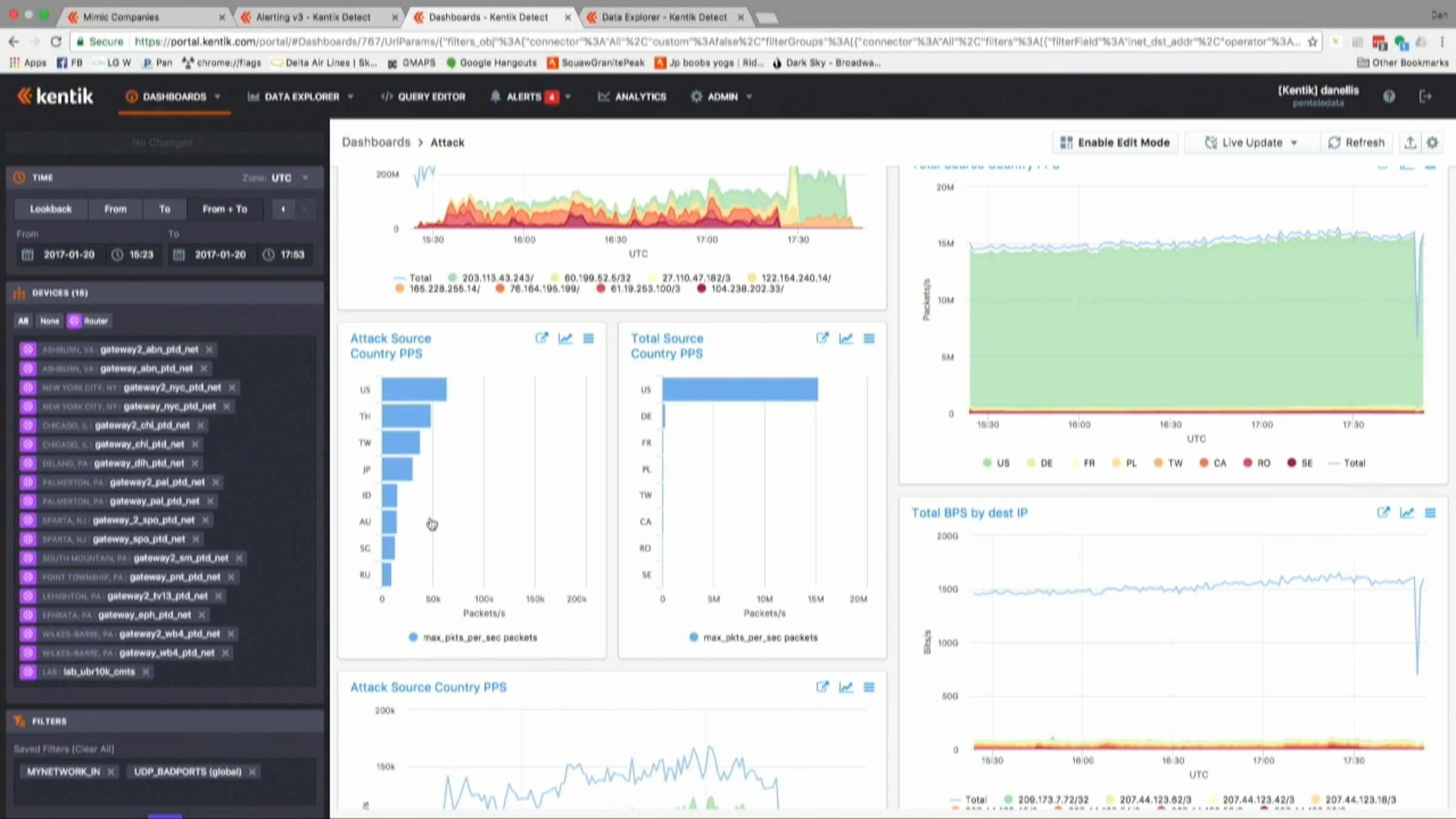Click Clear All saved filters link
The width and height of the screenshot is (1456, 819).
(93, 749)
